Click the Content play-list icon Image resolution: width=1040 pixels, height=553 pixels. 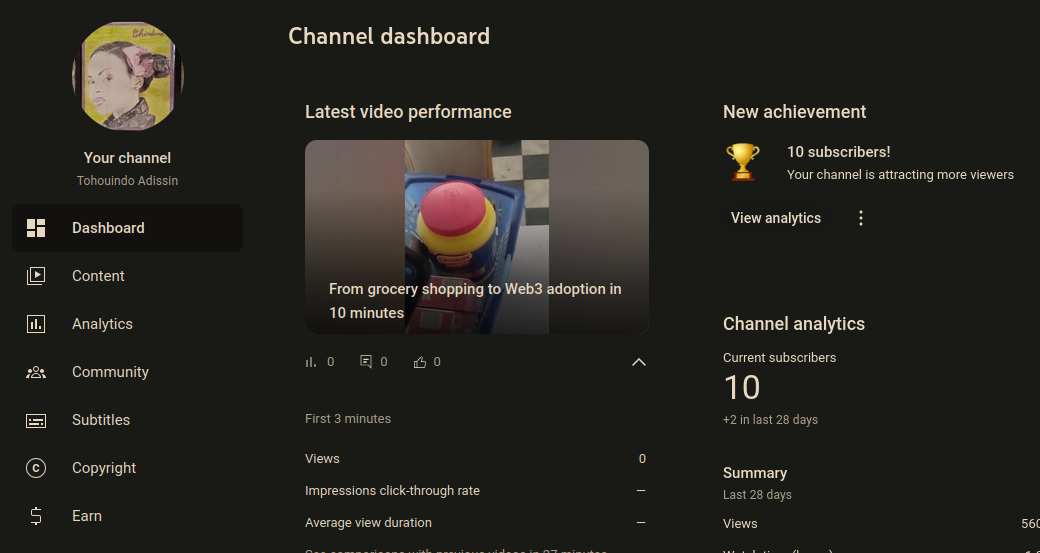click(x=36, y=276)
